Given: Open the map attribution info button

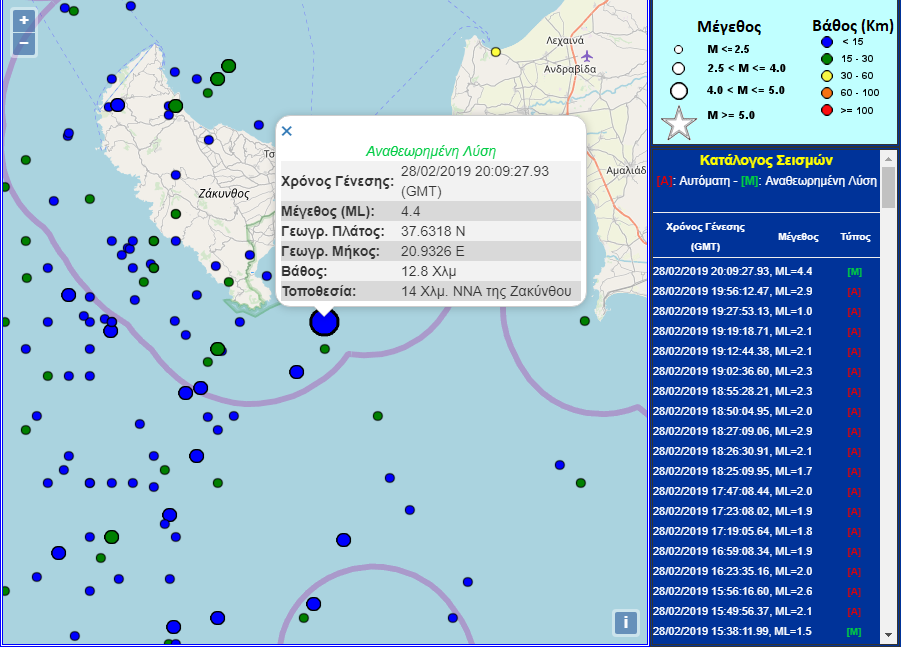Looking at the screenshot, I should [x=625, y=622].
